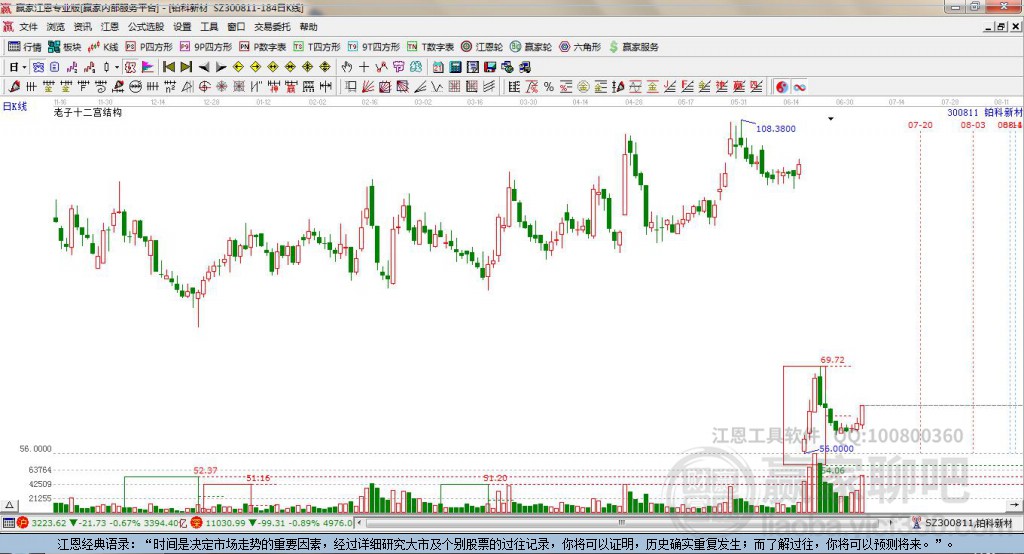The image size is (1024, 554).
Task: Open 六角形 hexagon tool
Action: [x=580, y=46]
